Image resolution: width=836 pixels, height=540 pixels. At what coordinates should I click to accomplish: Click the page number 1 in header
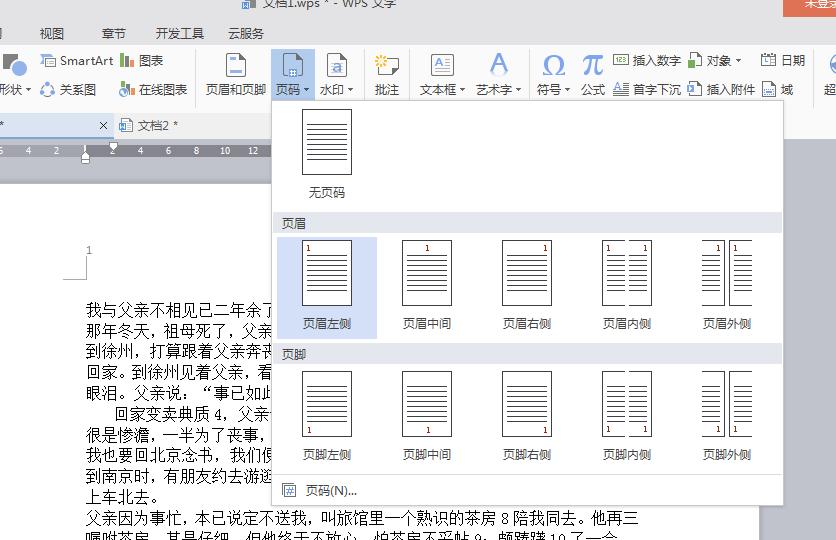click(89, 250)
